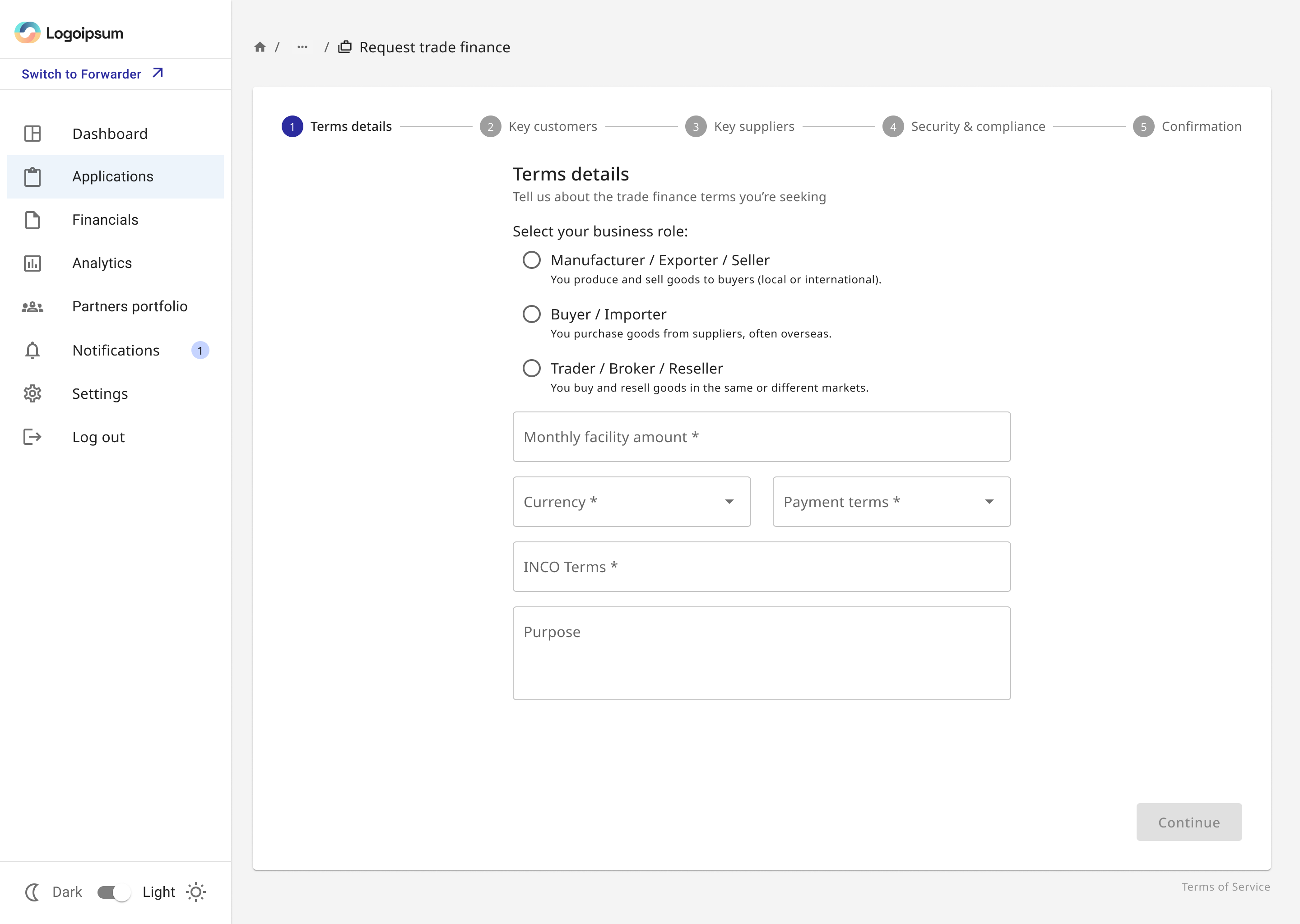This screenshot has height=924, width=1300.
Task: Open Financials in the sidebar
Action: (x=116, y=220)
